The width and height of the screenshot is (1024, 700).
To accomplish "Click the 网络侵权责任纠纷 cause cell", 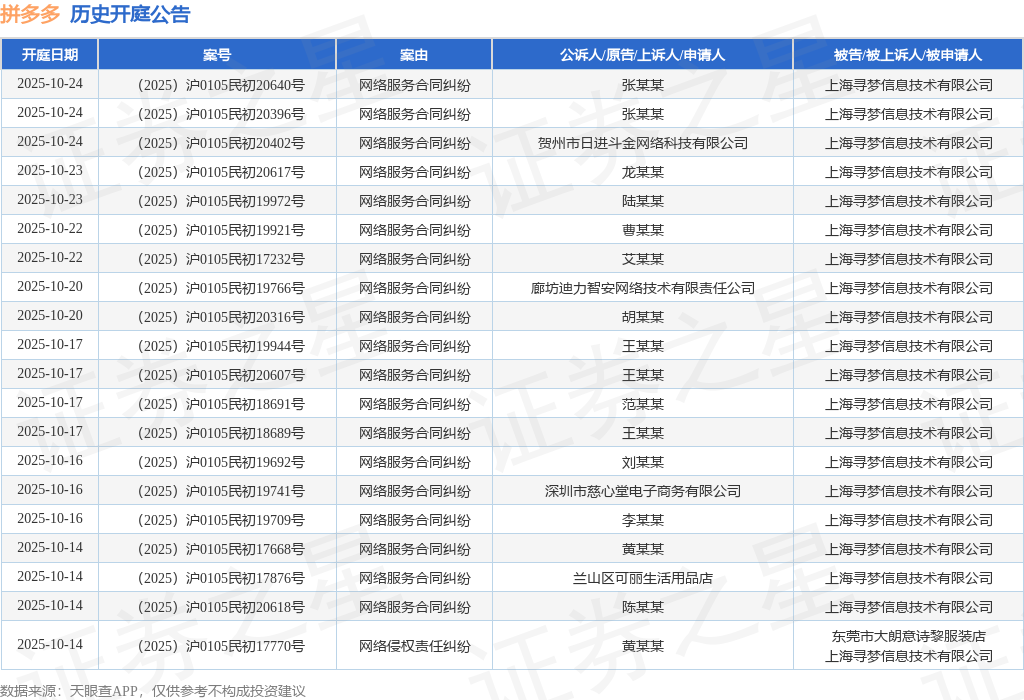I will [x=414, y=646].
